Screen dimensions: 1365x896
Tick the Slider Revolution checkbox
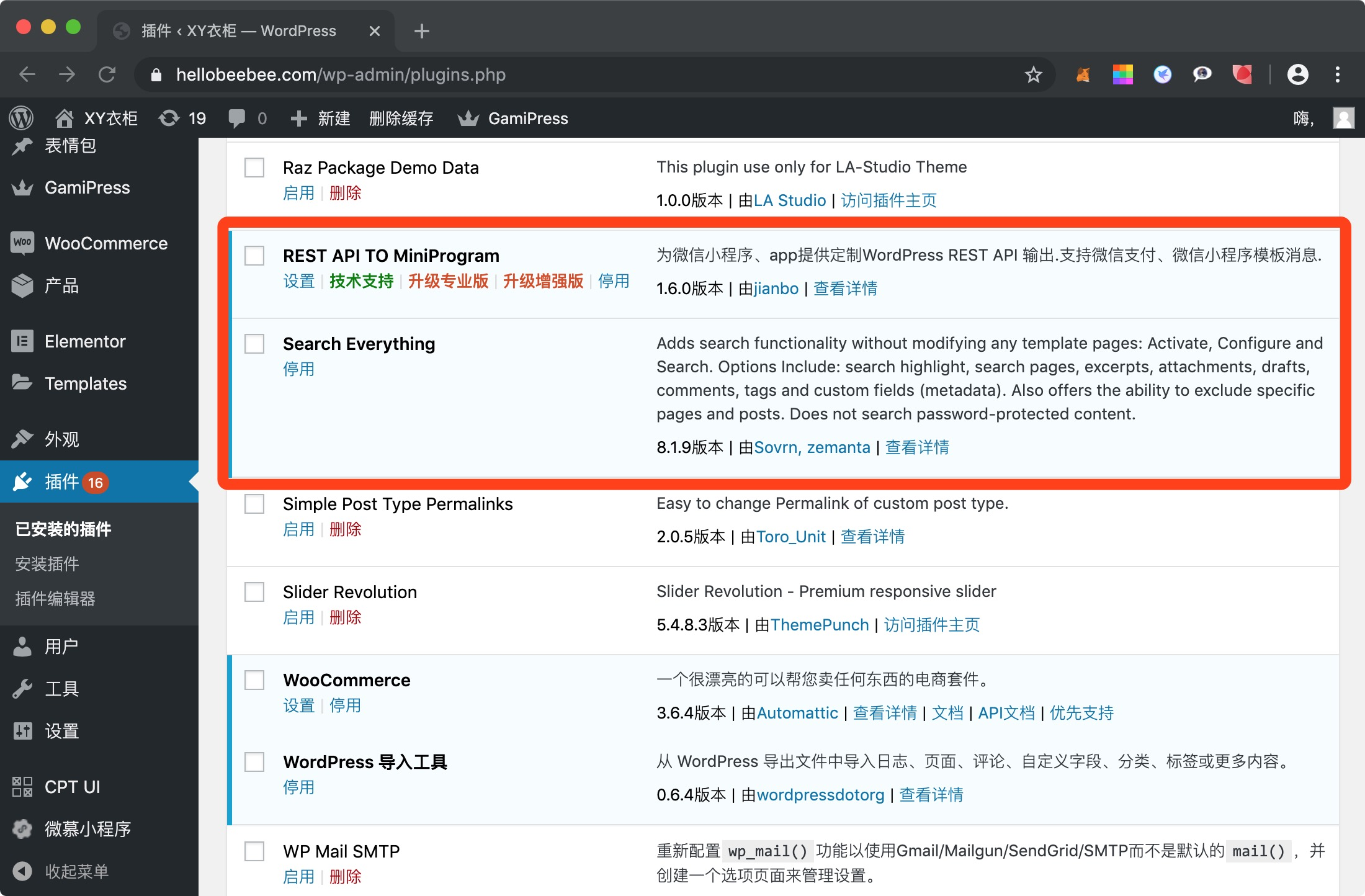coord(254,592)
